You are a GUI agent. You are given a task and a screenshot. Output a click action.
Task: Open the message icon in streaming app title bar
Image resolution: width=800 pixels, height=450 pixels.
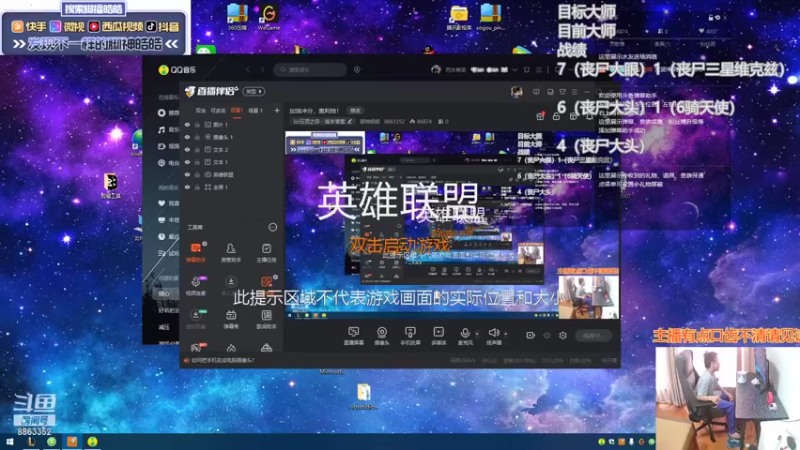coord(536,92)
